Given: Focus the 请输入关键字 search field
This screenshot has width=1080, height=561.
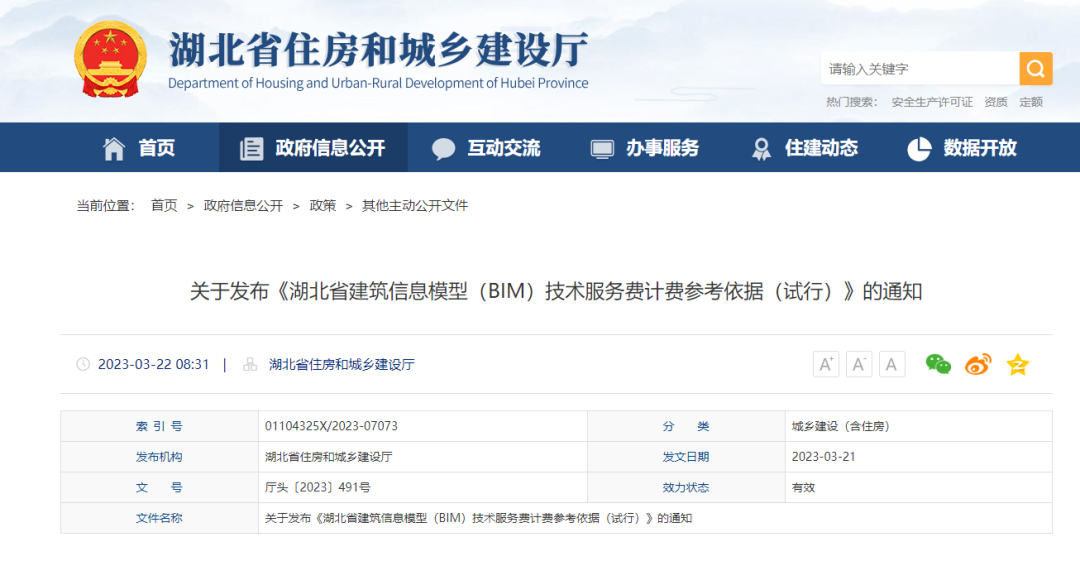Looking at the screenshot, I should tap(919, 69).
